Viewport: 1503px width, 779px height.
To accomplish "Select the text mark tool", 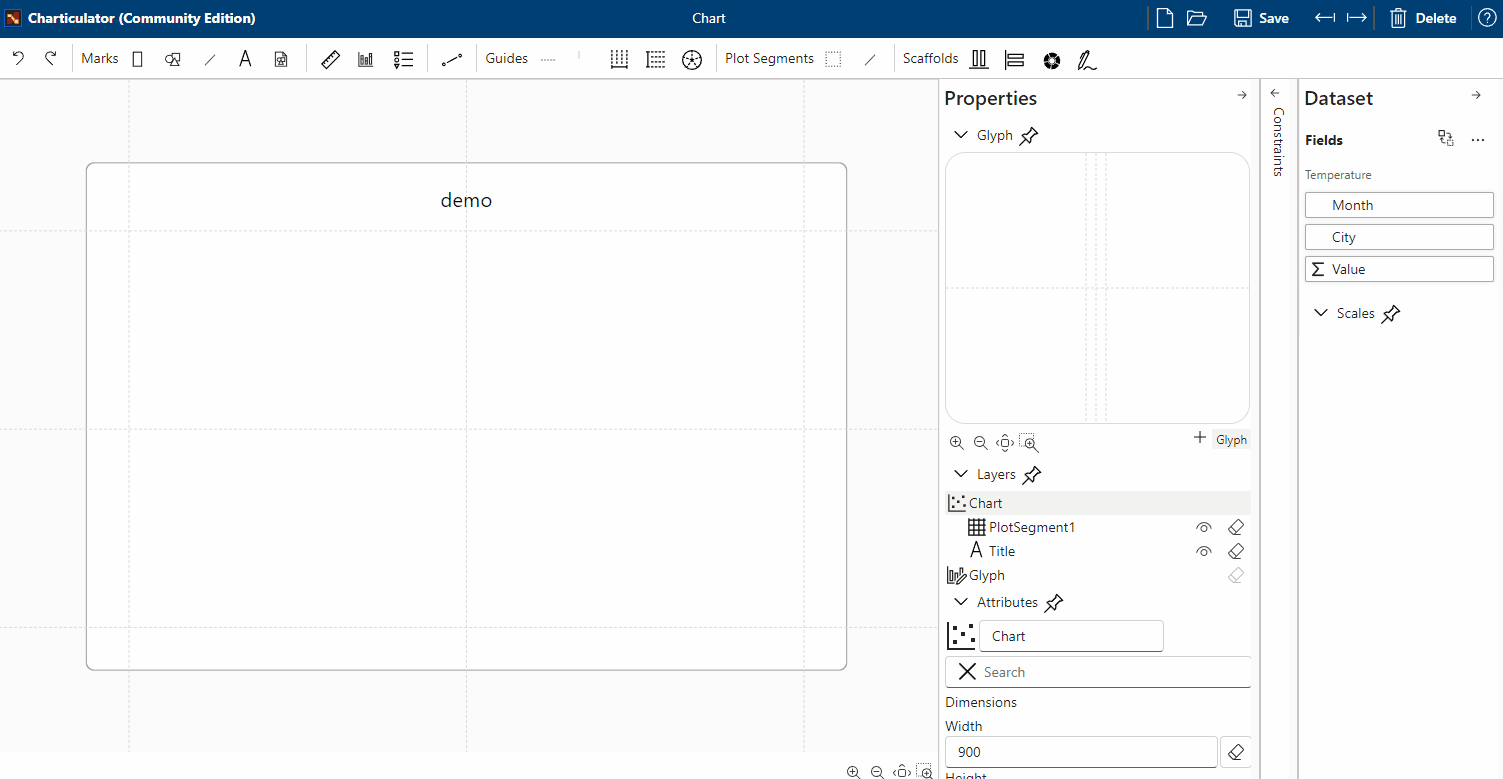I will 245,58.
